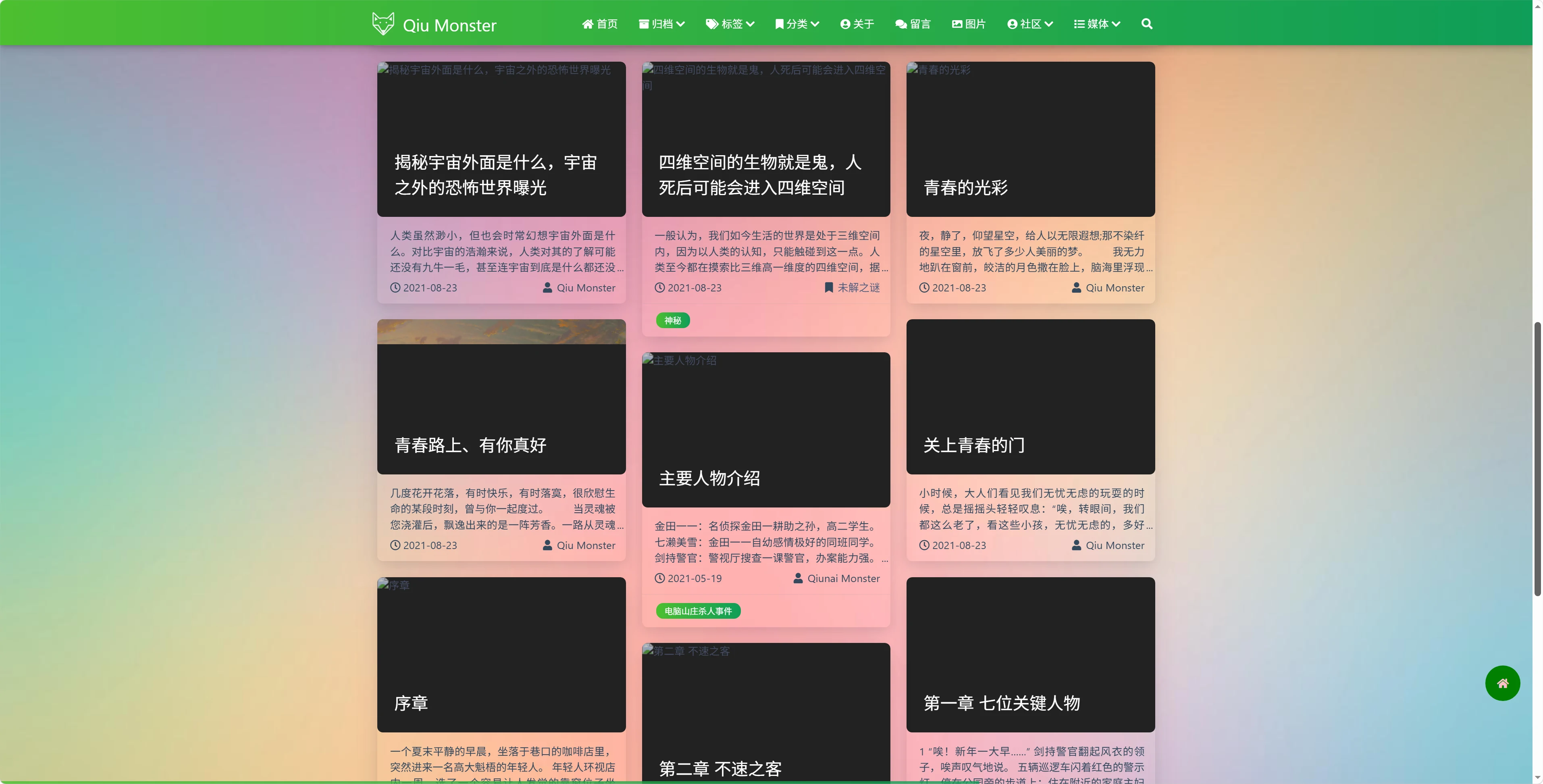Click the user icon on the 揭秘宇宙外面是什么 card
The image size is (1543, 784).
[x=547, y=287]
